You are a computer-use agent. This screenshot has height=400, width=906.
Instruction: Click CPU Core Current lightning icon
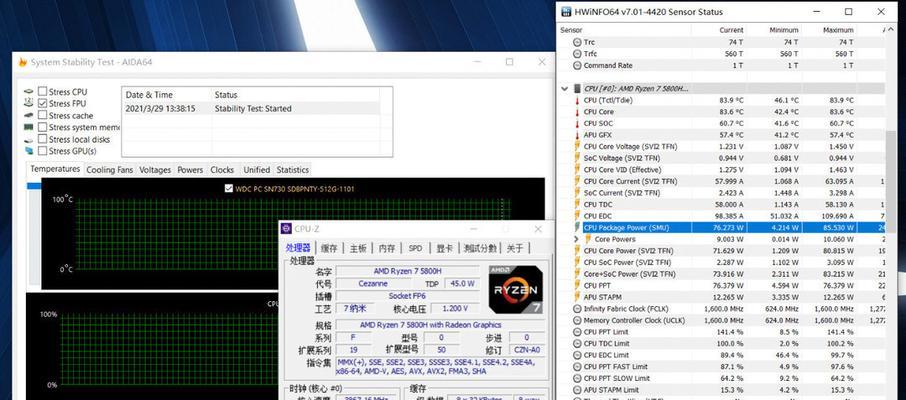point(577,181)
